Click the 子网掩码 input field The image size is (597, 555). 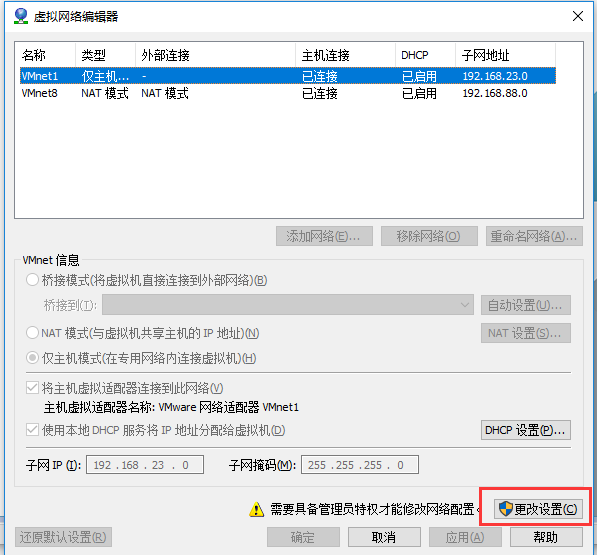(360, 465)
